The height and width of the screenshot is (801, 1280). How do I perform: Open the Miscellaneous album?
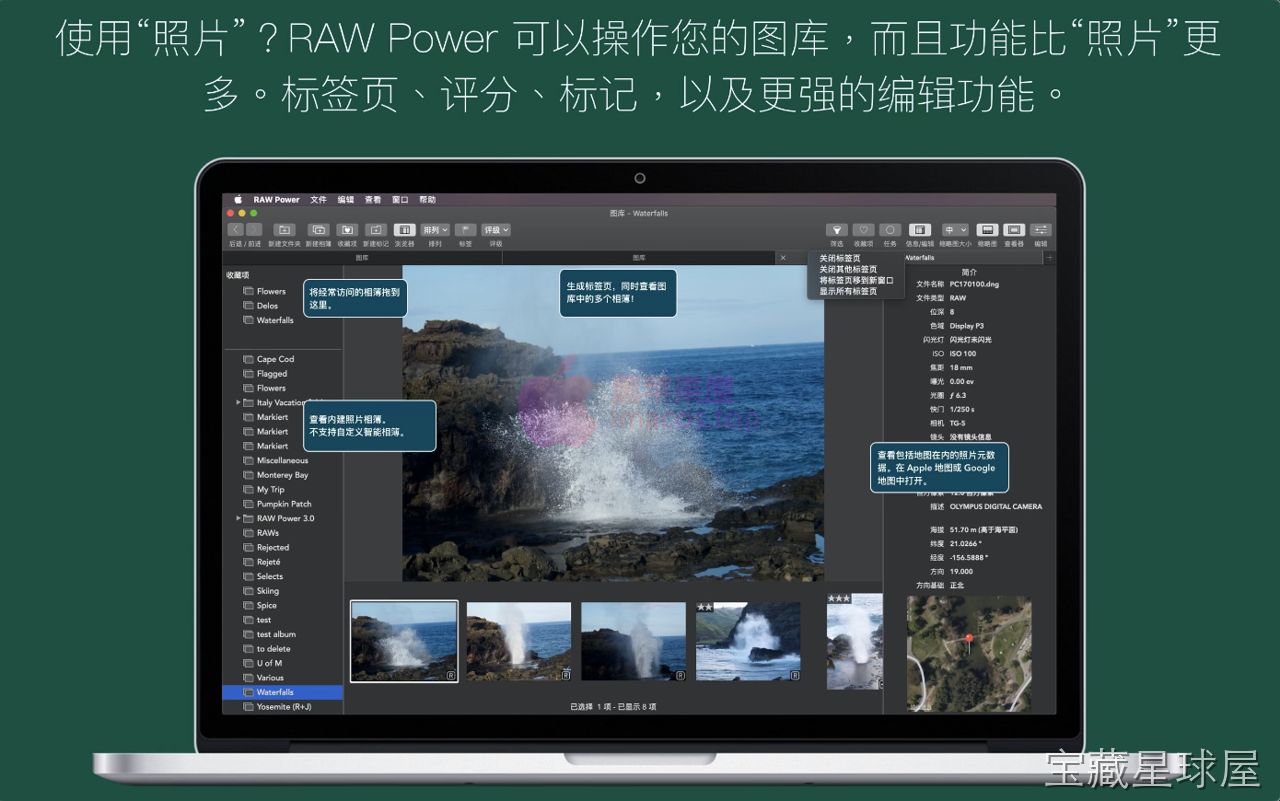tap(282, 461)
